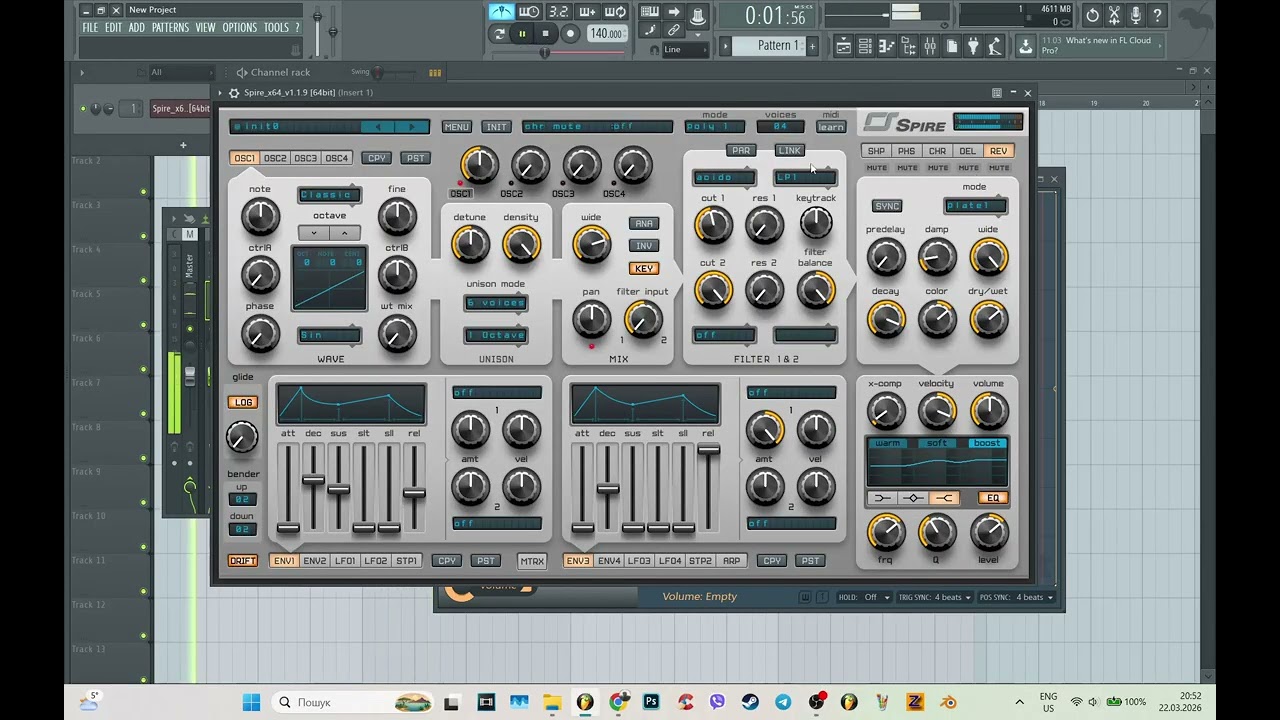Toggle the reverb SYNC button
The height and width of the screenshot is (720, 1280).
(x=887, y=206)
